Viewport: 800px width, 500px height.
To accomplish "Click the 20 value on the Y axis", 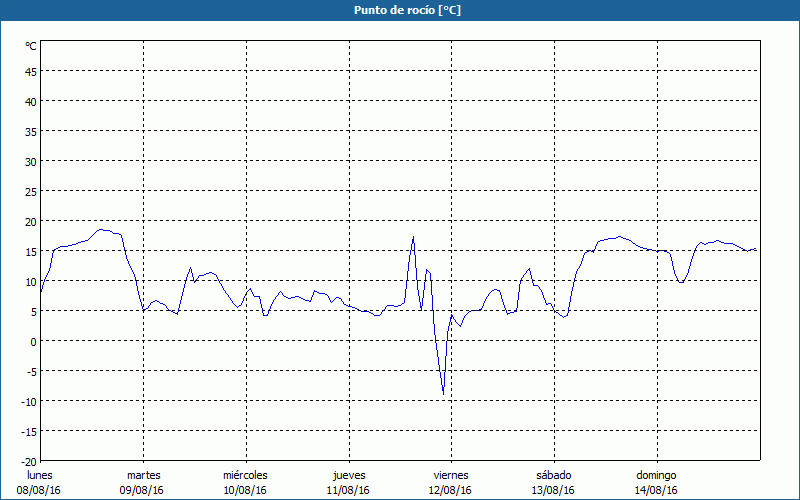I will point(30,221).
